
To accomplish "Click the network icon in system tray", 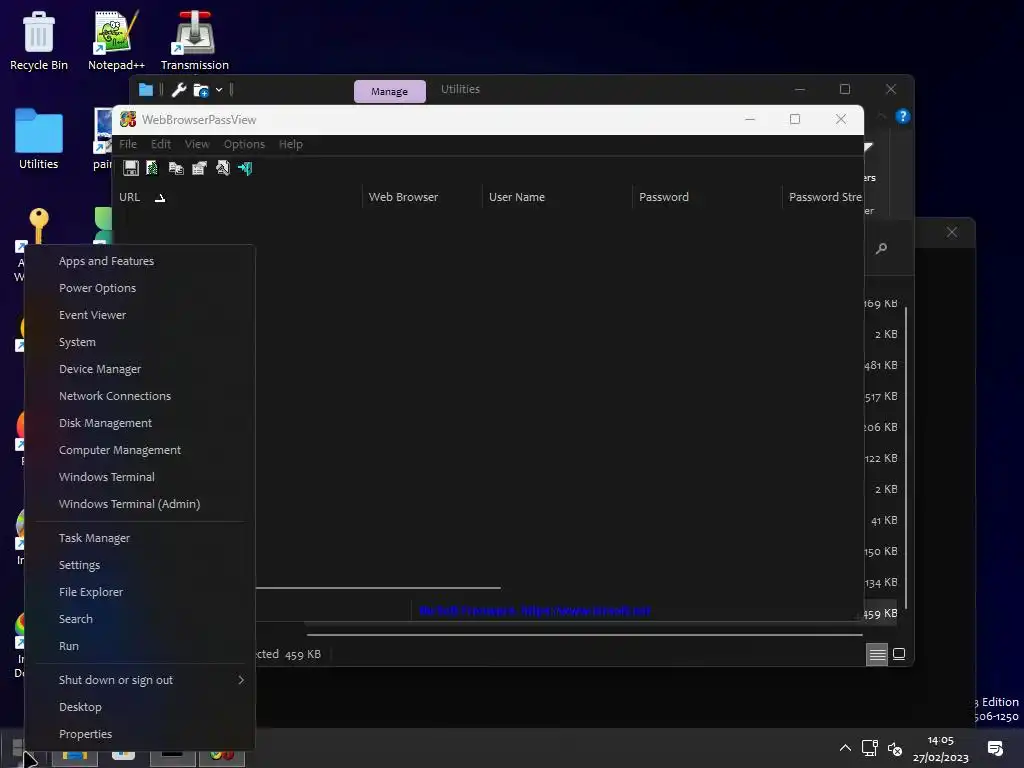I will tap(869, 748).
